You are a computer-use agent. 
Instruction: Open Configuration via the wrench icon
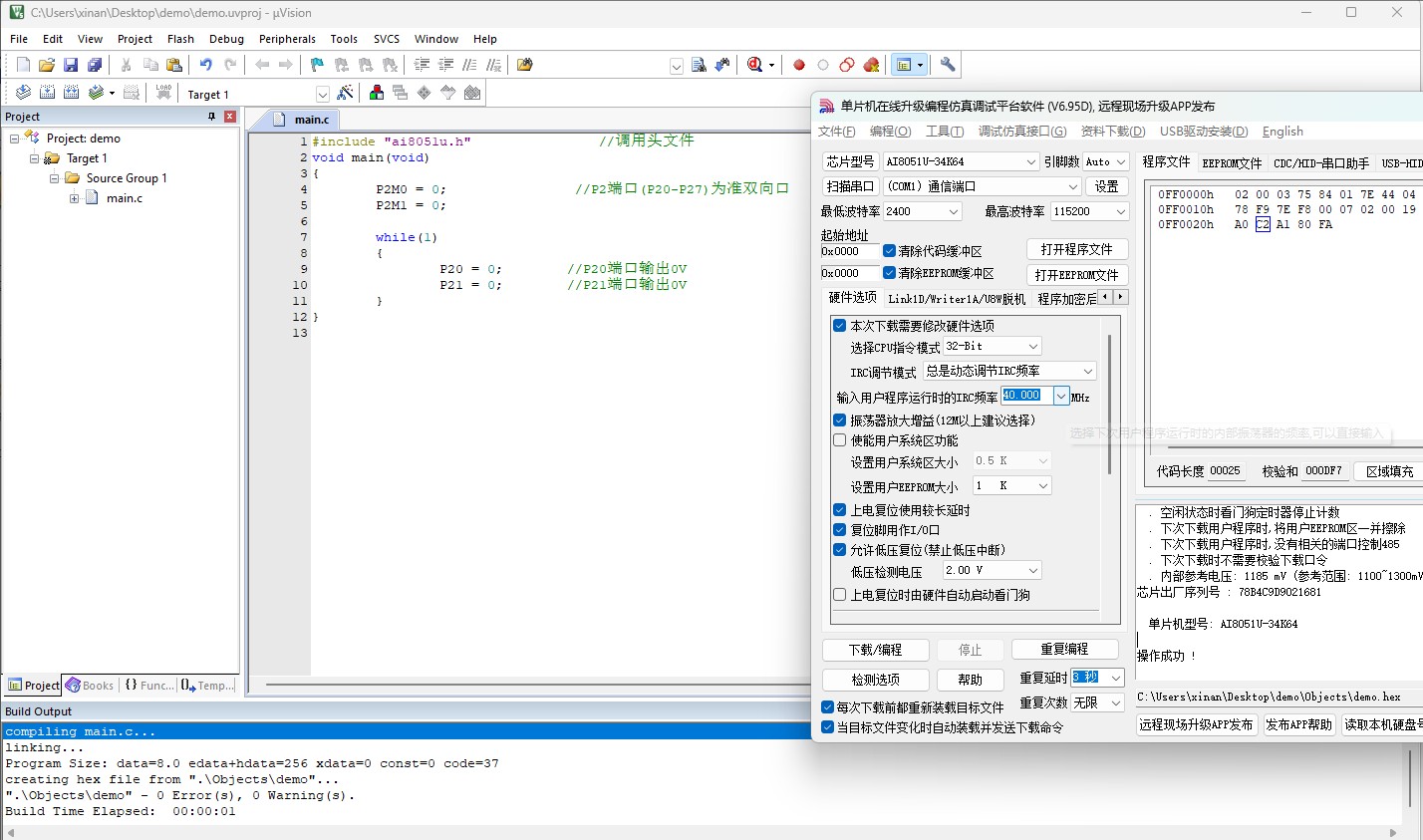(x=948, y=65)
